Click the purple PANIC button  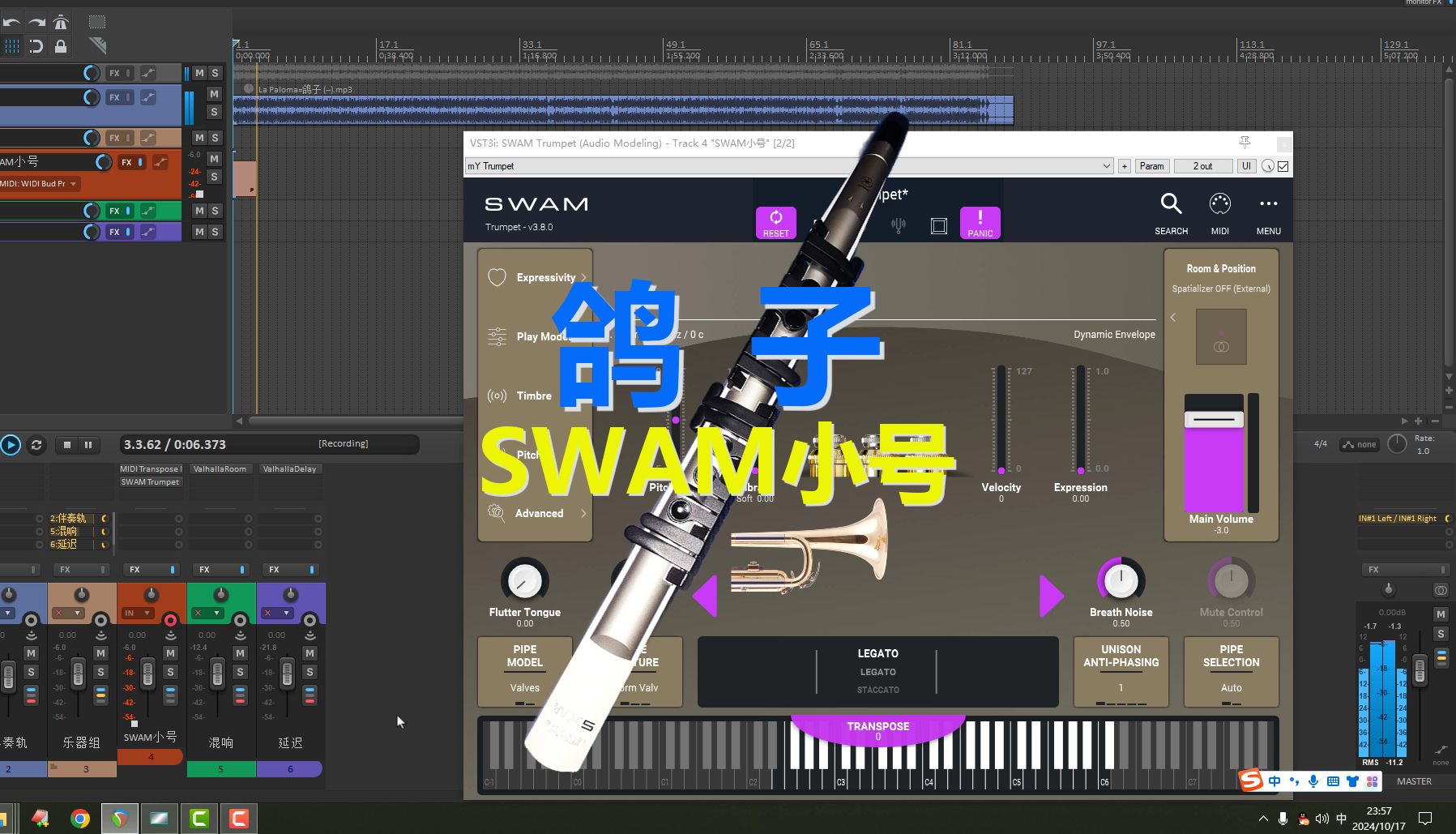[980, 223]
